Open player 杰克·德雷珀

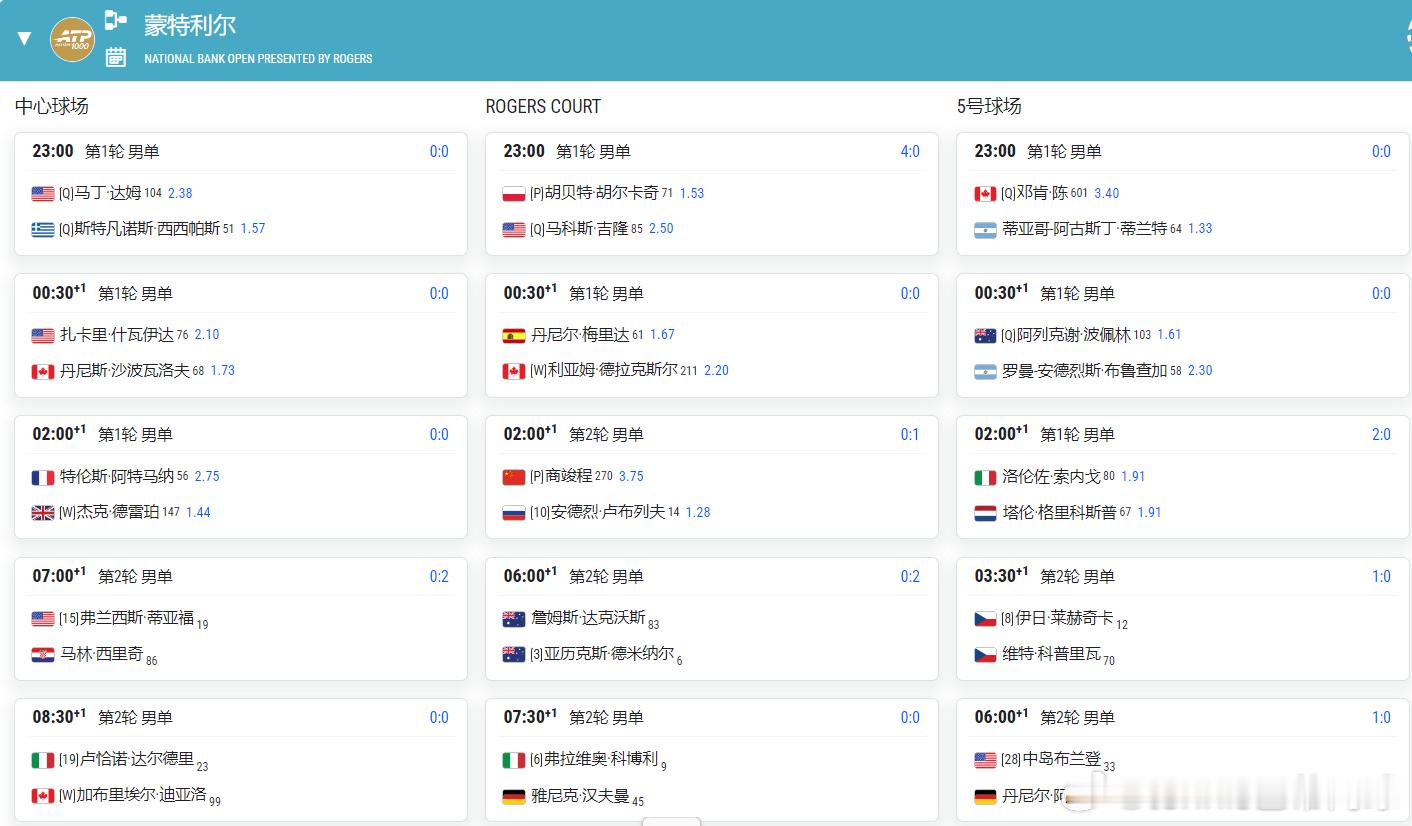point(118,513)
